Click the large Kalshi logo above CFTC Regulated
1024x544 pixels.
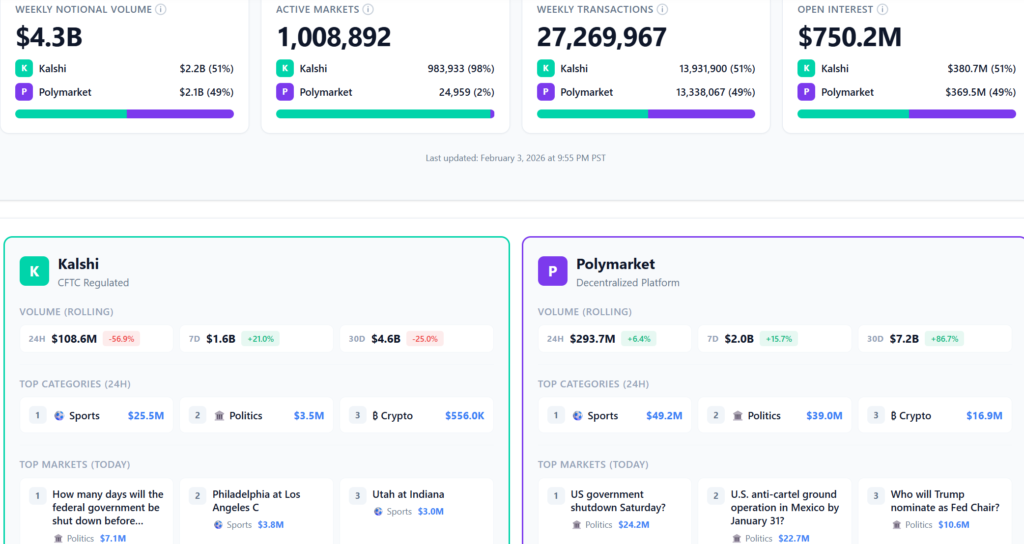34,272
